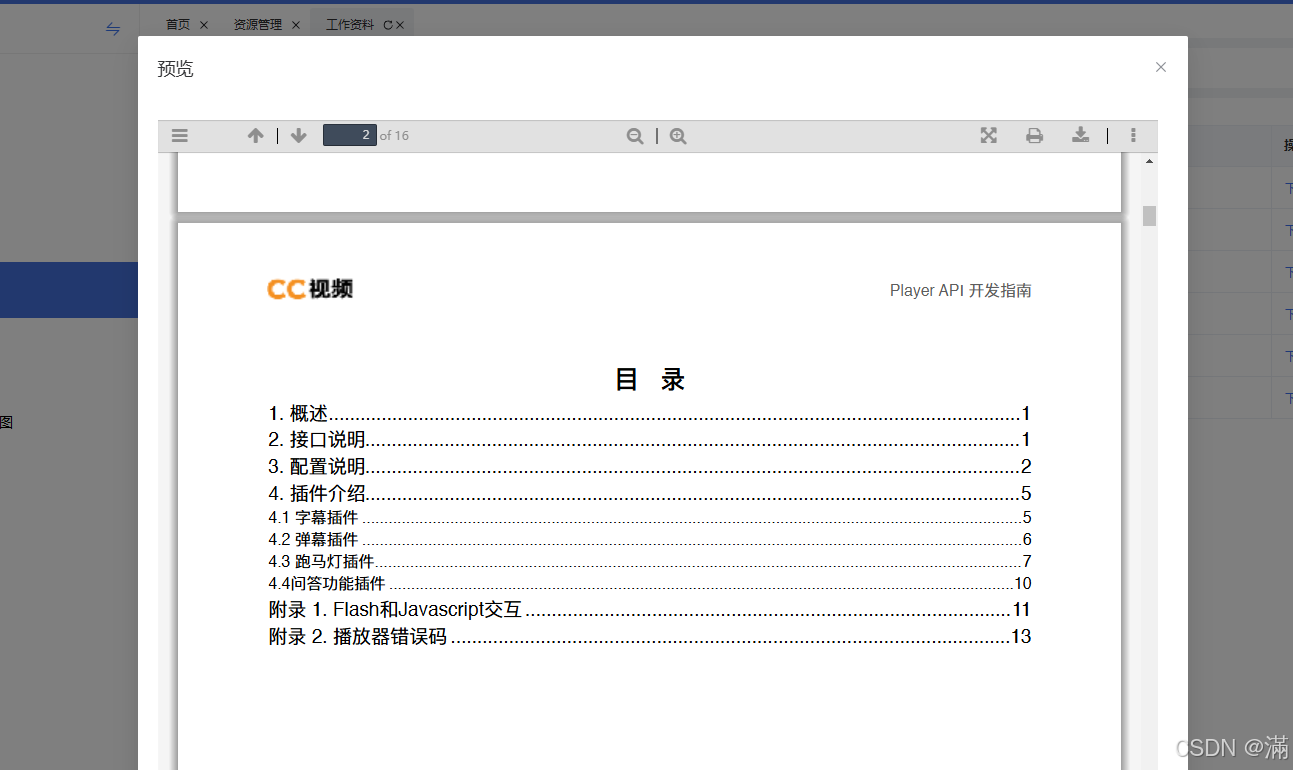Zoom in on the PDF document
This screenshot has width=1293, height=770.
(678, 135)
